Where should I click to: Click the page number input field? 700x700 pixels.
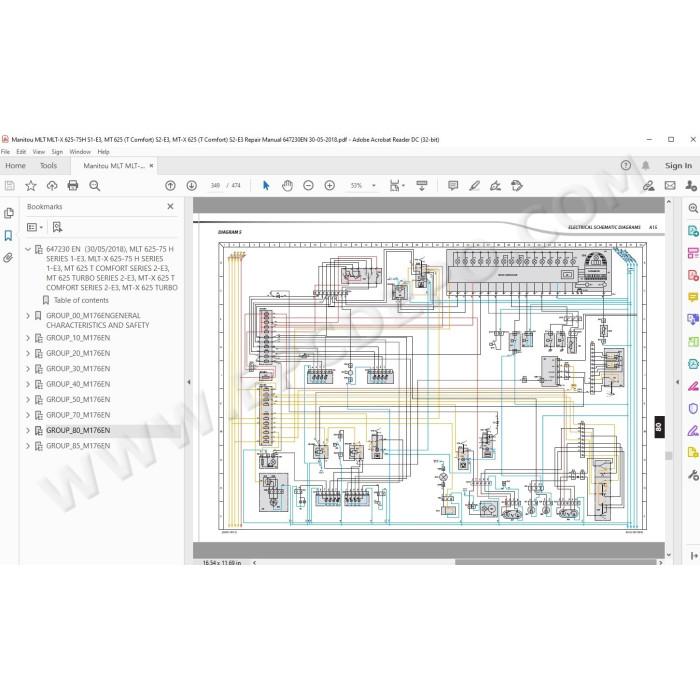[215, 185]
